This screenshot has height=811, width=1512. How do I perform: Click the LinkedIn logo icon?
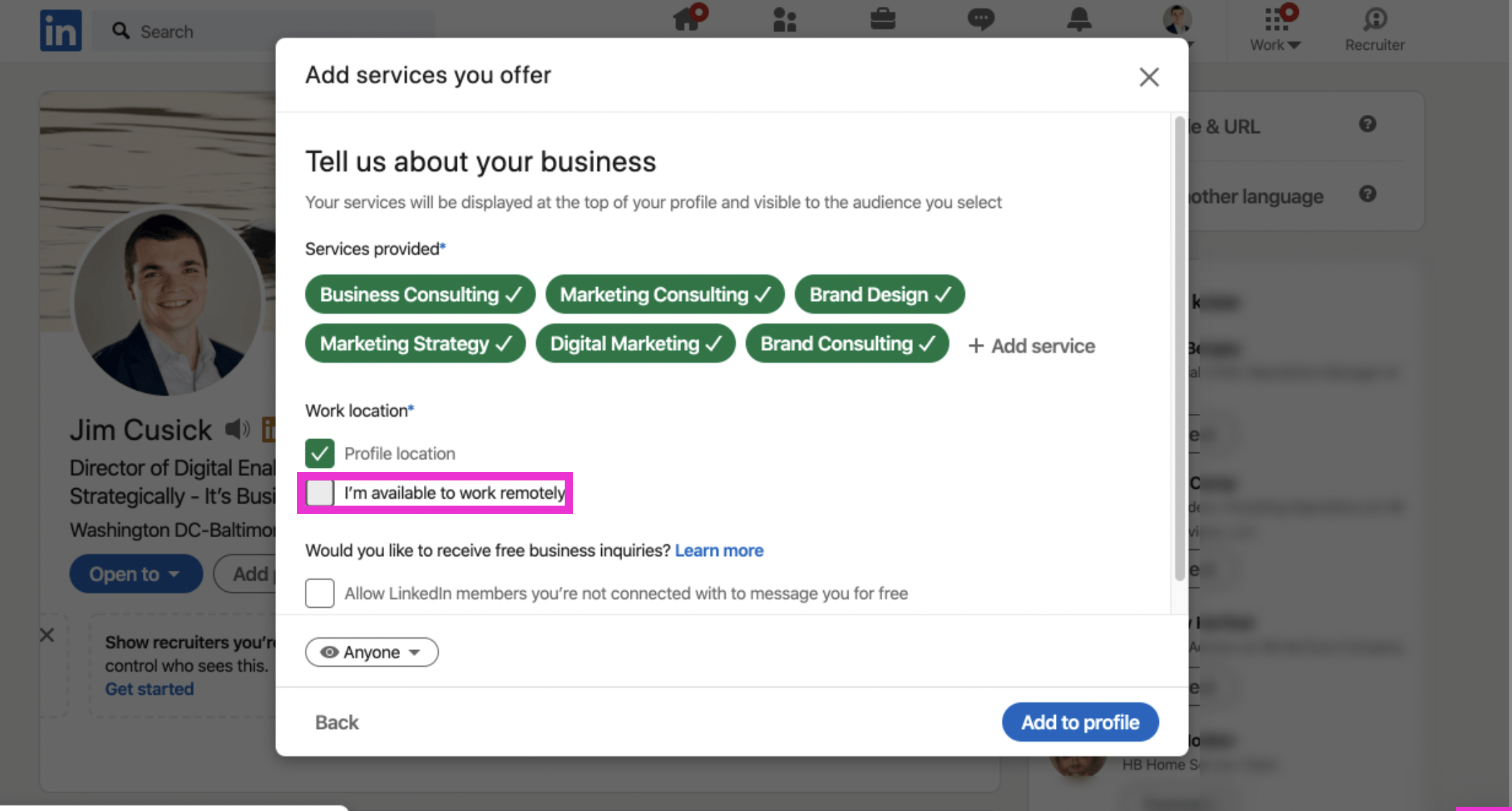pyautogui.click(x=60, y=31)
